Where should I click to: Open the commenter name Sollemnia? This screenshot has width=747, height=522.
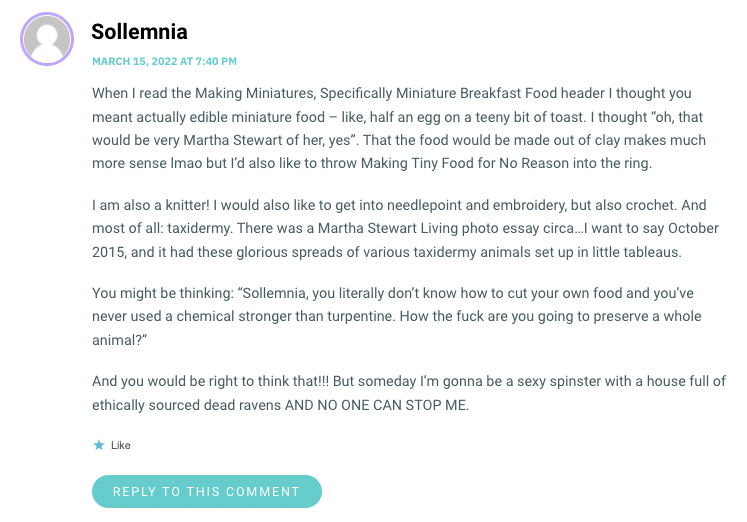point(139,32)
